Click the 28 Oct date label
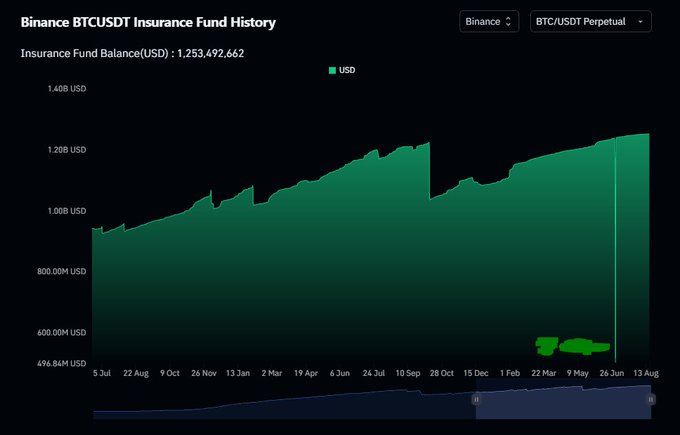Image resolution: width=680 pixels, height=435 pixels. (441, 373)
